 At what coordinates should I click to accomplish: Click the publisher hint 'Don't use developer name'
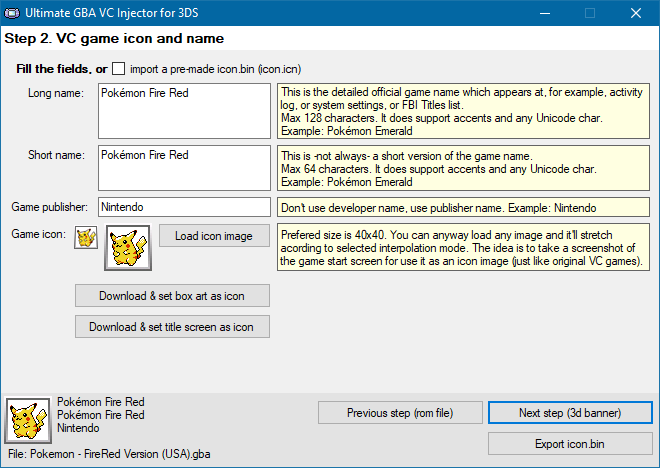point(463,207)
